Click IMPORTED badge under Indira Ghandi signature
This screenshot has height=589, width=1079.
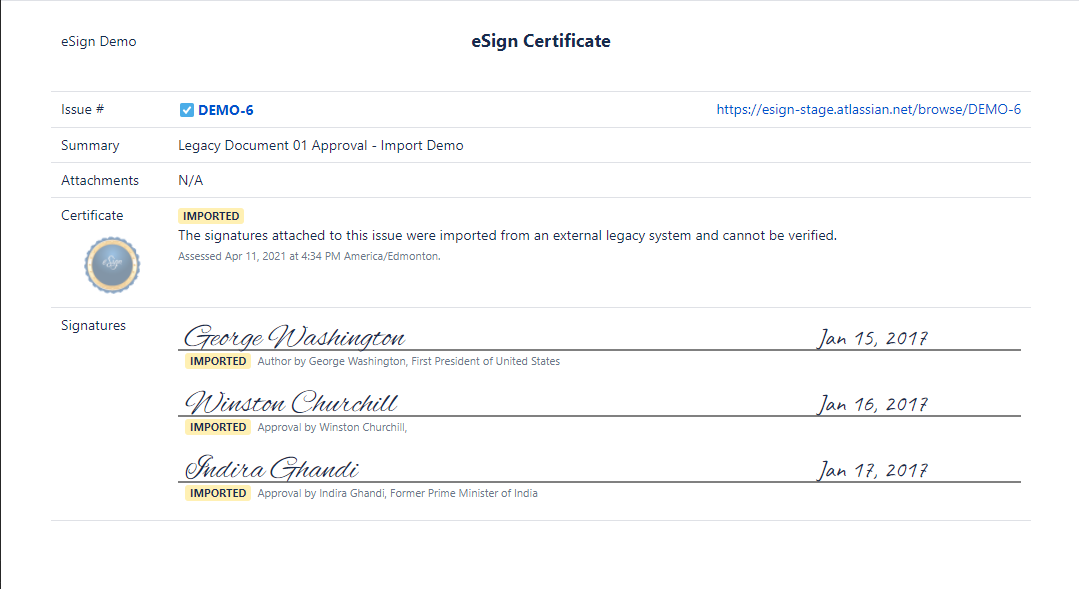[218, 493]
